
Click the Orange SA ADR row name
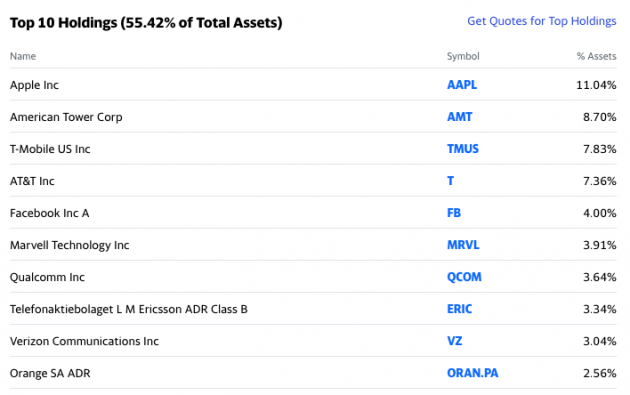[50, 373]
